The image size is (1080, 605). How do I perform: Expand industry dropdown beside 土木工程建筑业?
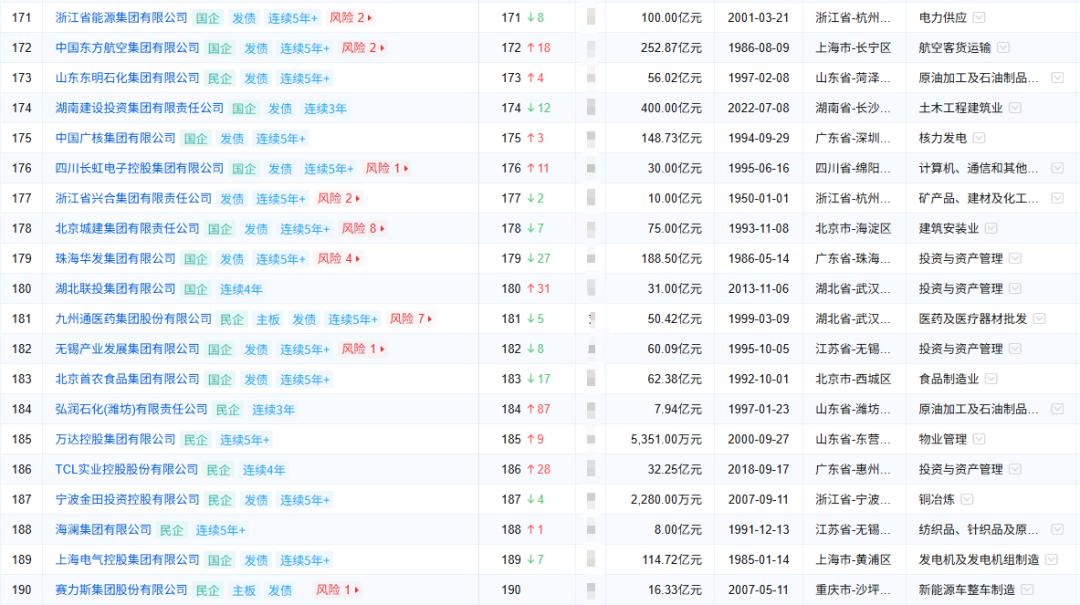pyautogui.click(x=1015, y=108)
